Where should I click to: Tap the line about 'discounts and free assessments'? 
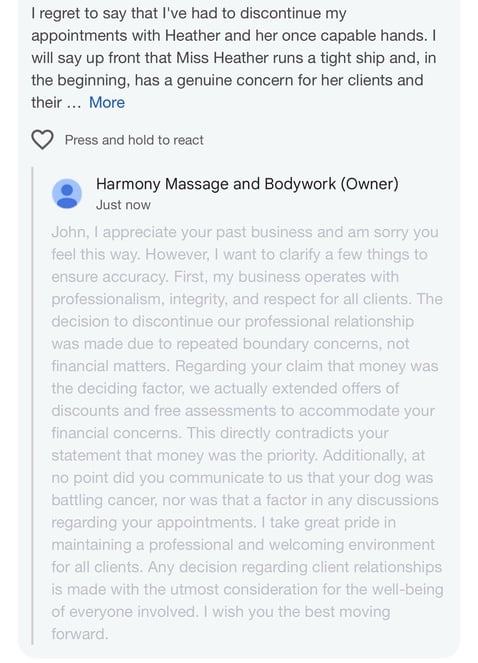coord(243,411)
